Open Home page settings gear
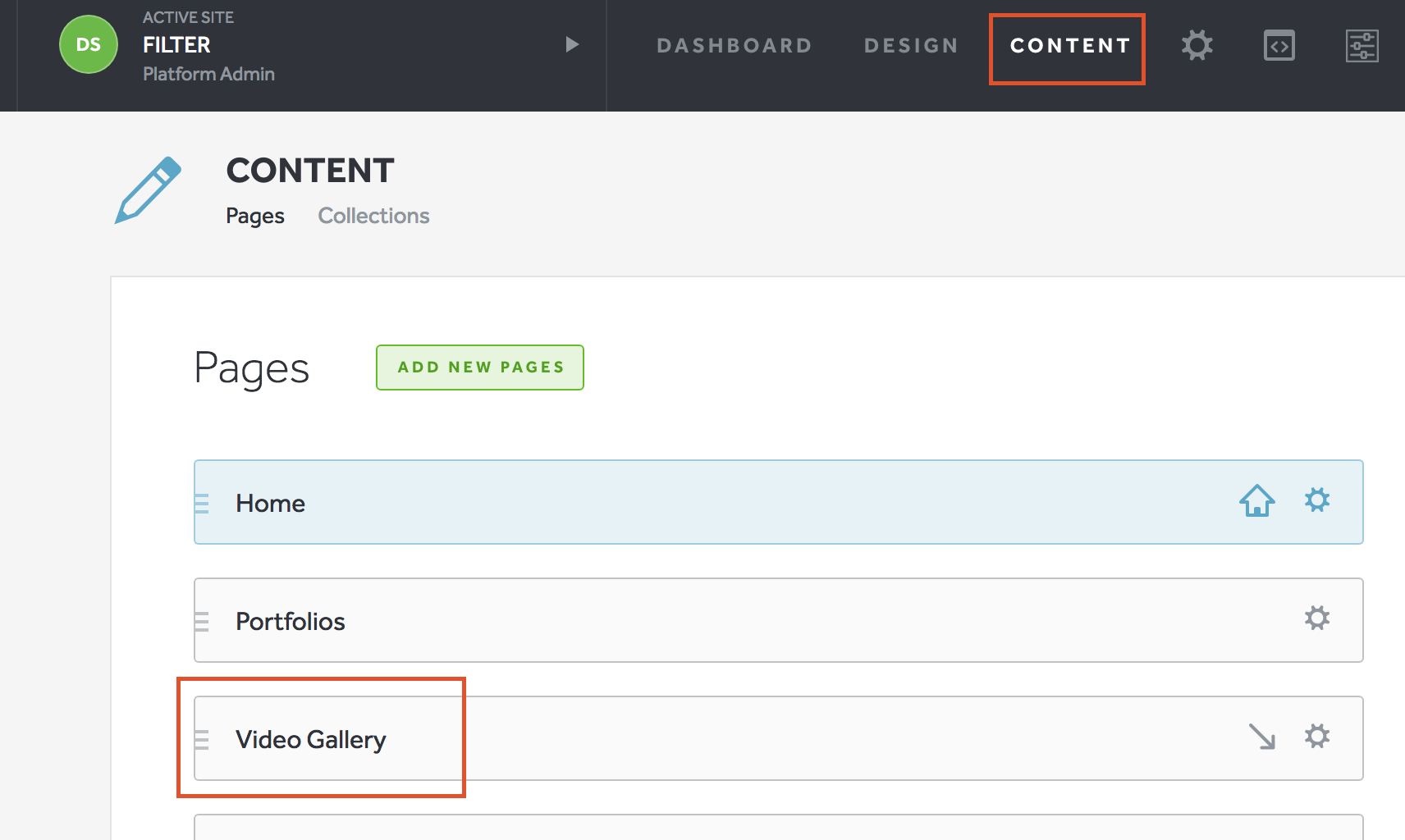The image size is (1405, 840). pos(1317,500)
